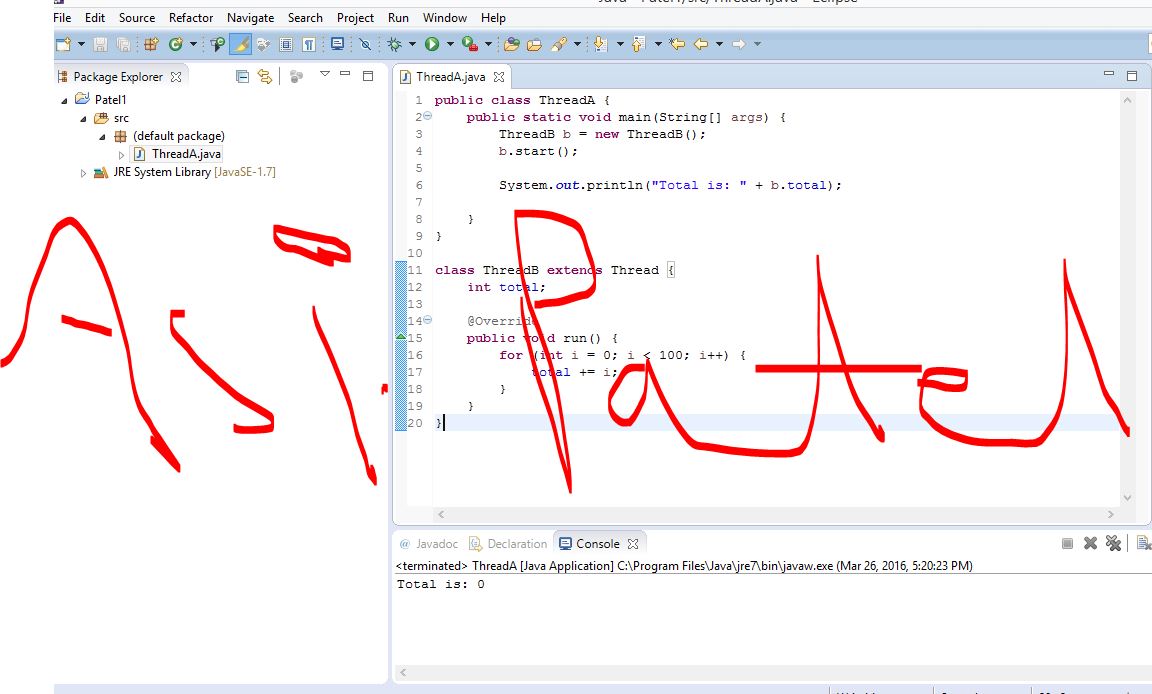Click editor vertical scrollbar down arrow

click(x=1127, y=498)
